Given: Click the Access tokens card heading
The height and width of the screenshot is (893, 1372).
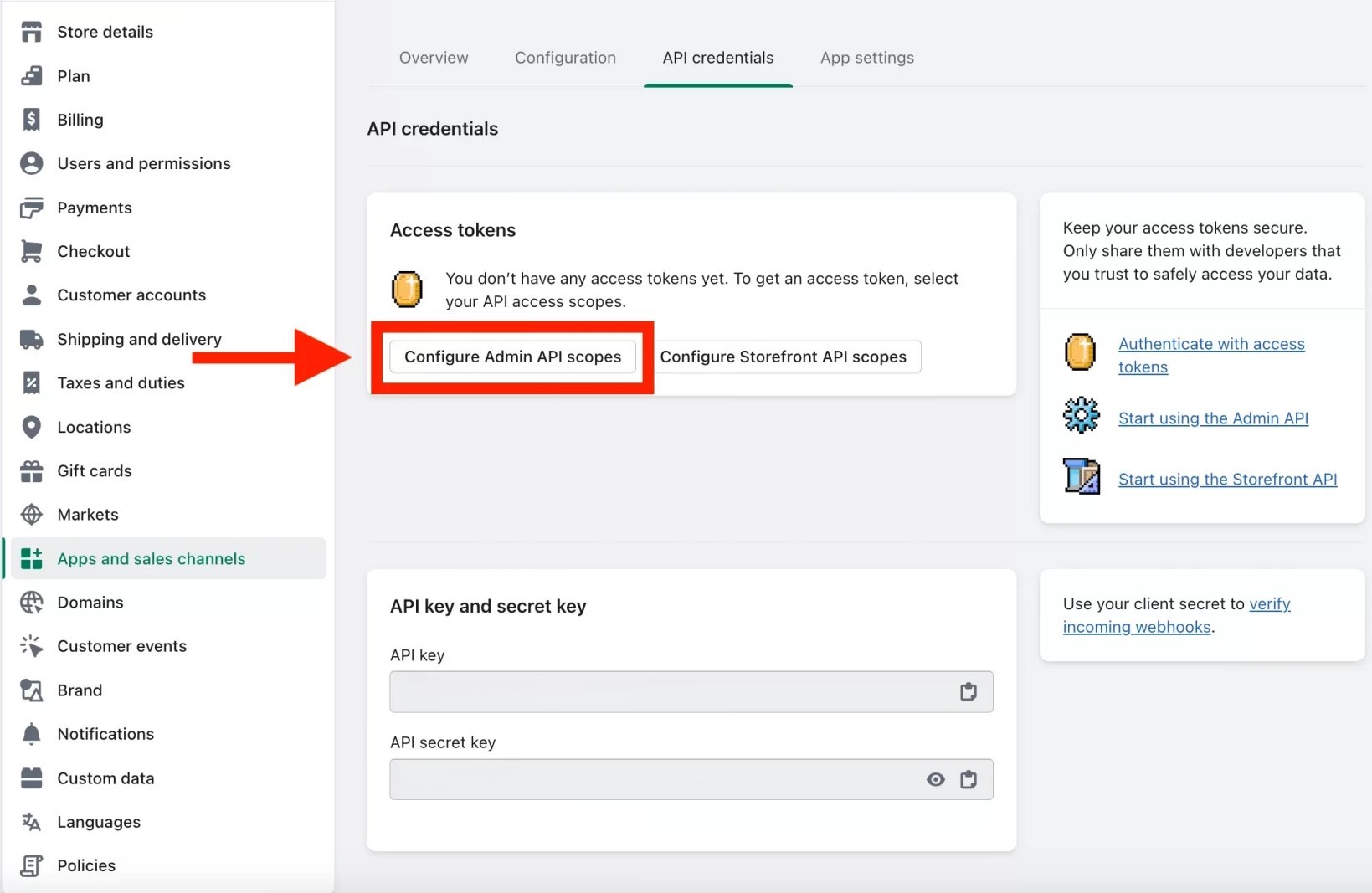Looking at the screenshot, I should 453,230.
